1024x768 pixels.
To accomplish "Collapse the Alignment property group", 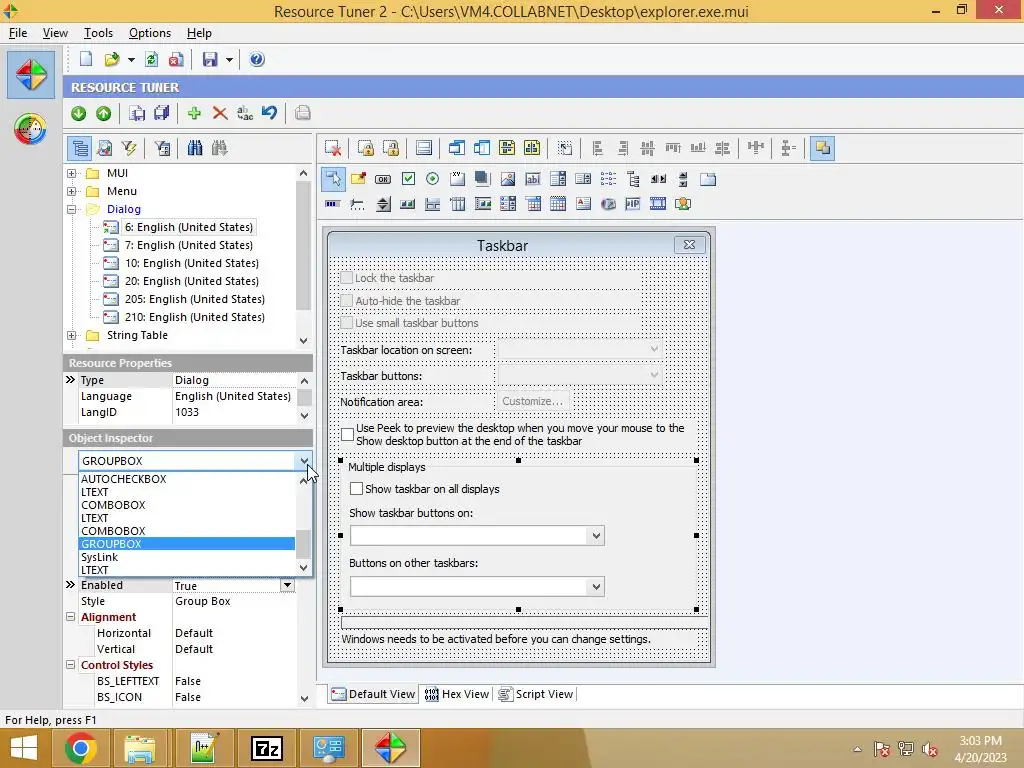I will (x=71, y=617).
